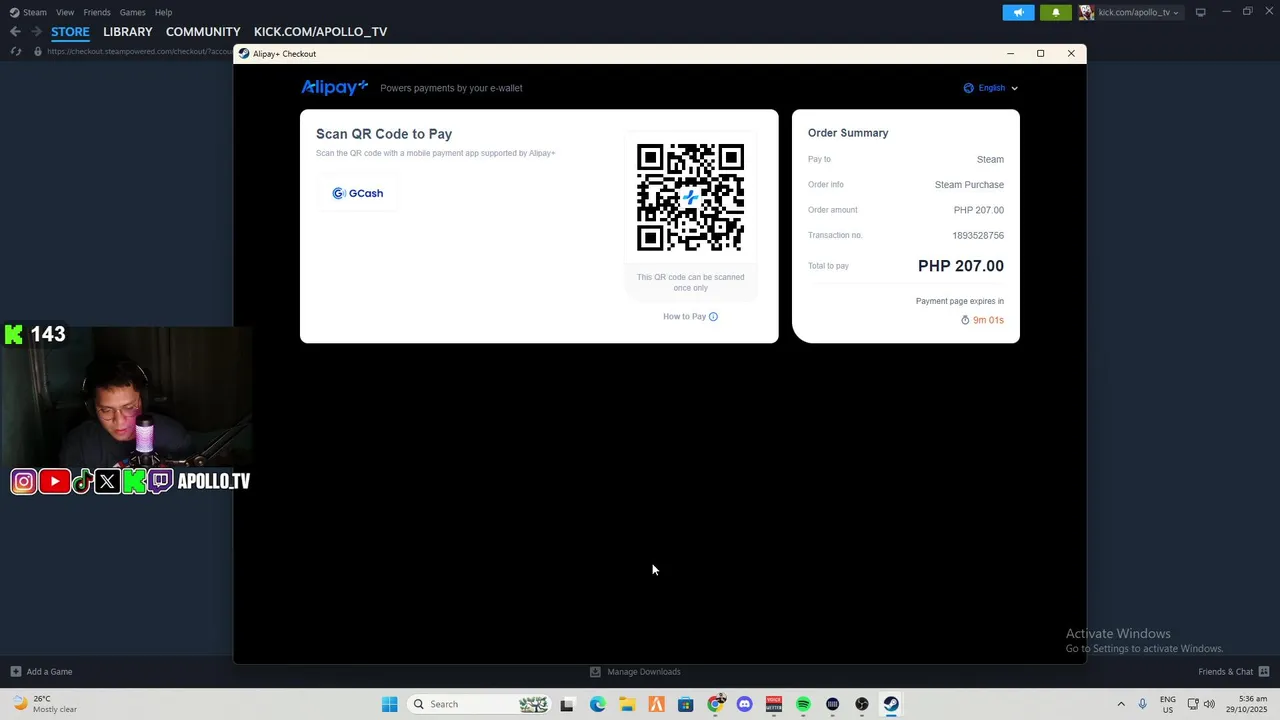Click Steam page reload icon

(x=15, y=51)
